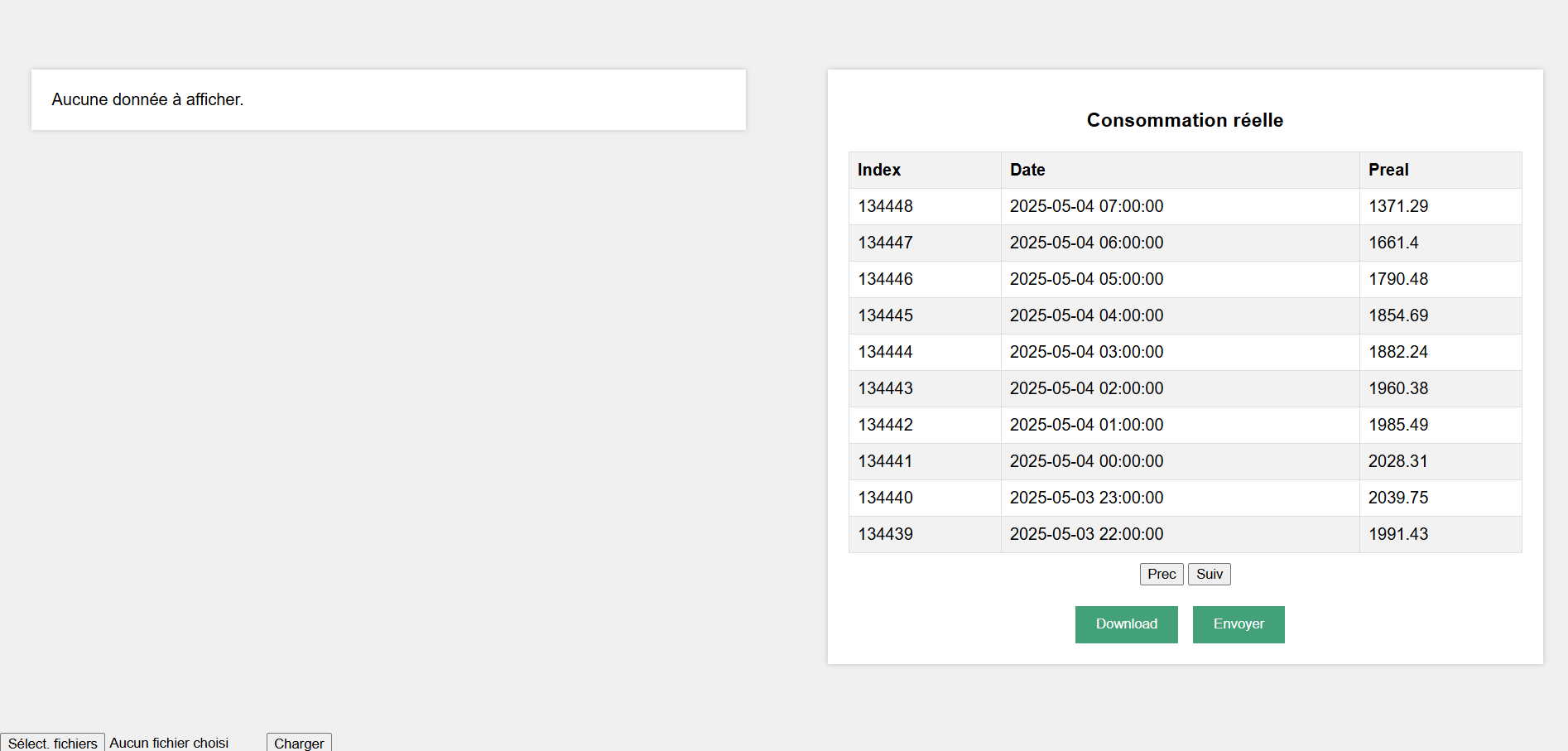Click the Index column header

click(879, 170)
